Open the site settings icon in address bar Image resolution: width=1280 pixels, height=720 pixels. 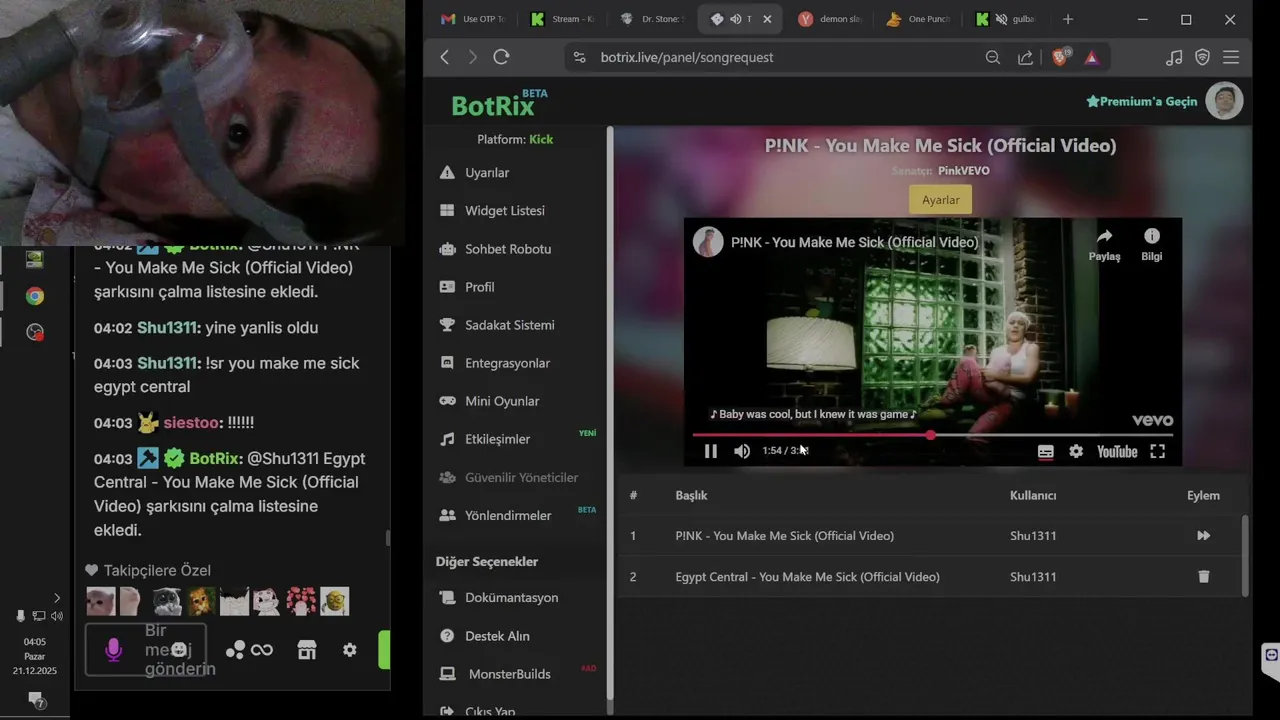coord(579,57)
